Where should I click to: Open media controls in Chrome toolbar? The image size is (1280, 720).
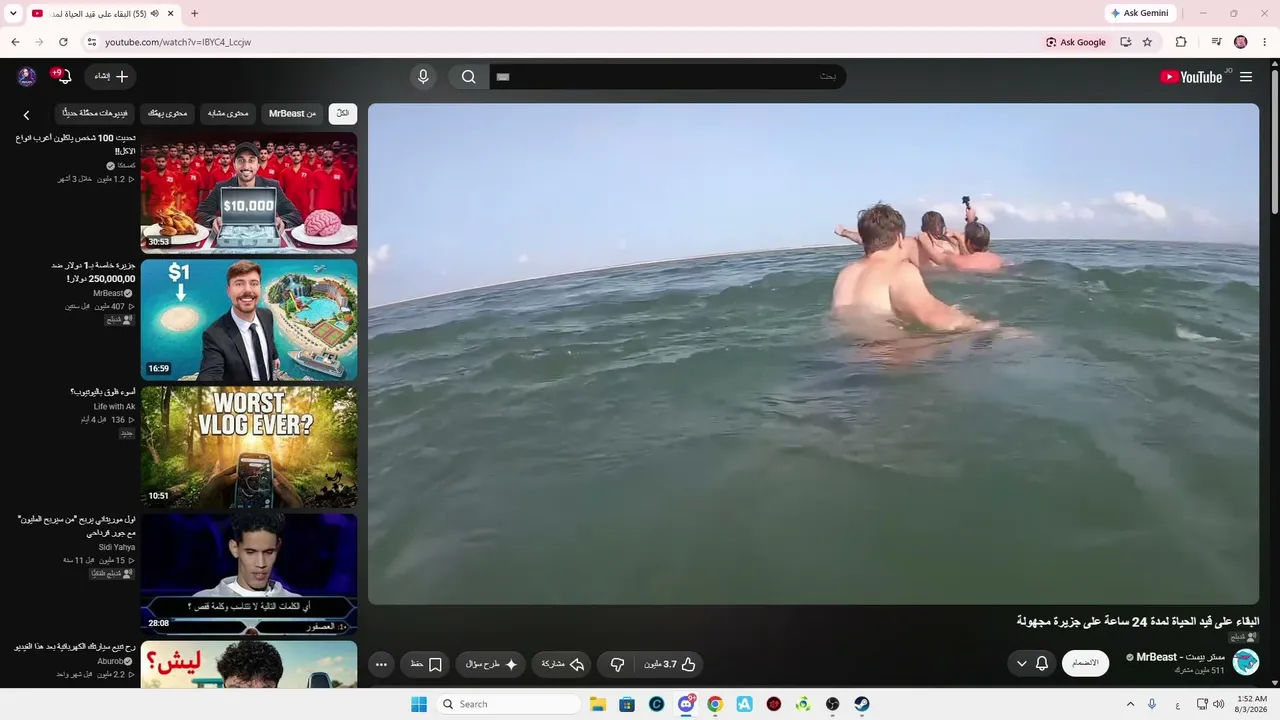click(1216, 42)
